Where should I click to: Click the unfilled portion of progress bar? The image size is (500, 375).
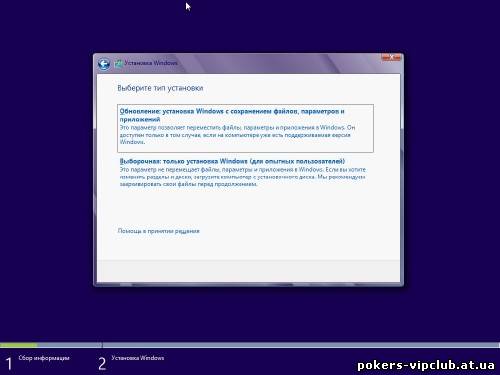301,345
